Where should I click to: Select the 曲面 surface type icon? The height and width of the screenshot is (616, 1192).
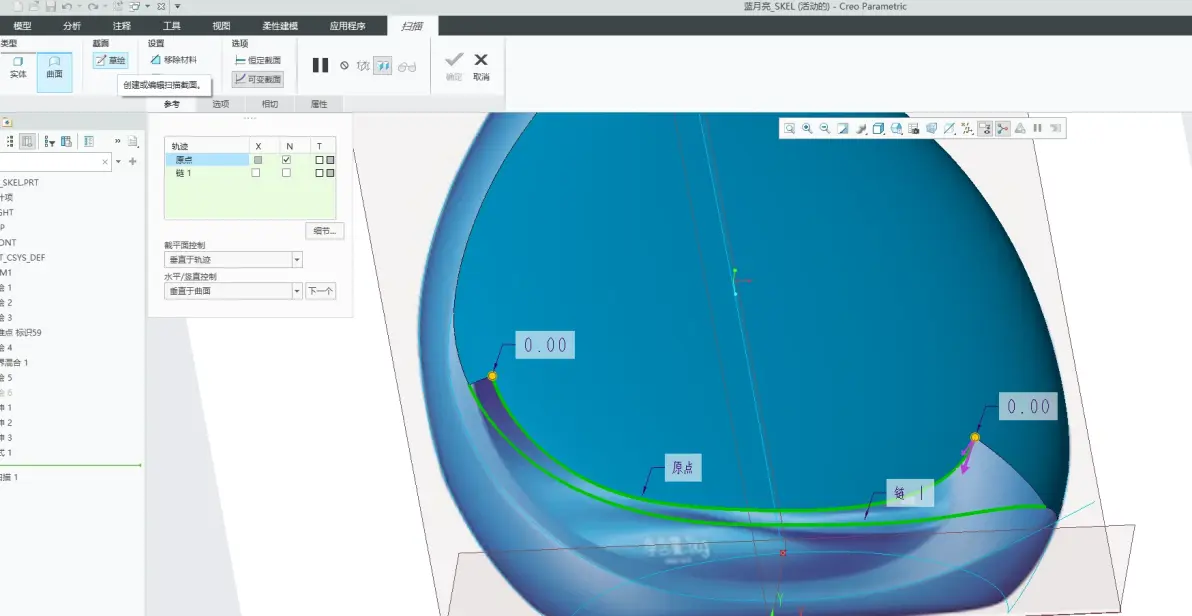(55, 68)
